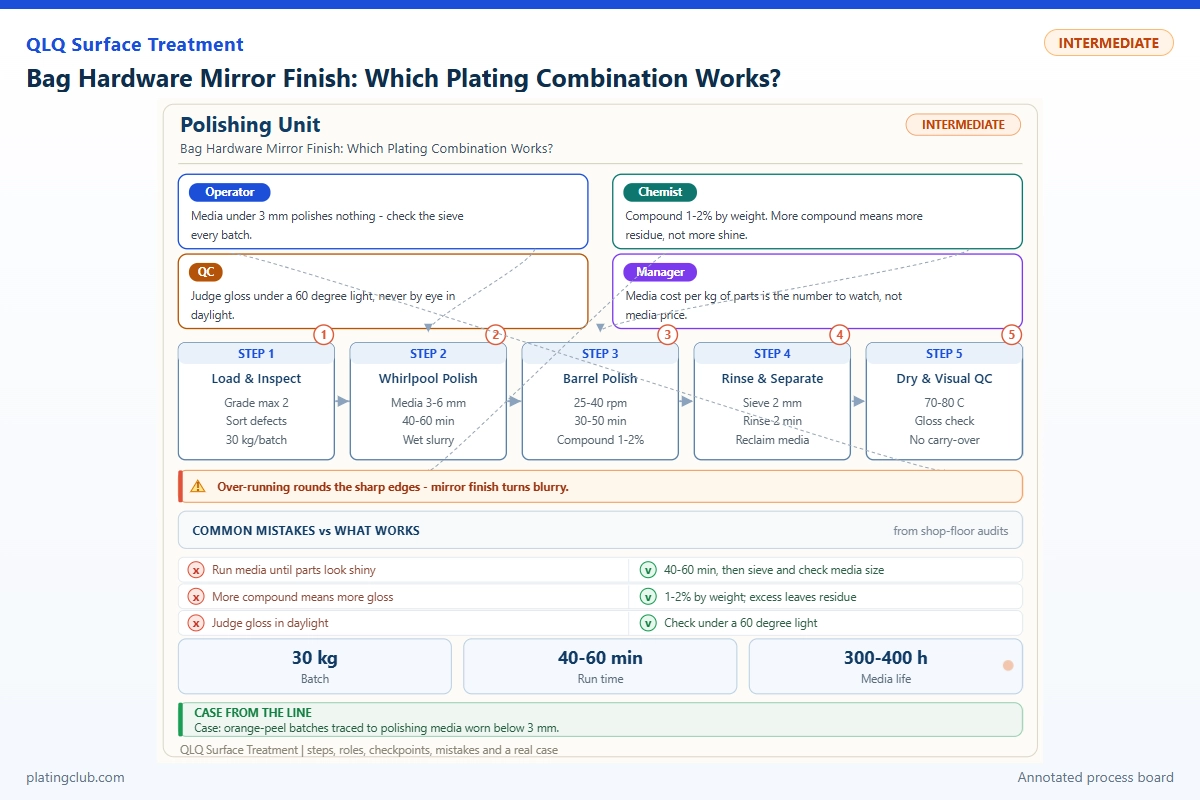Open the STEP 2 Whirlpool Polish card

(428, 401)
